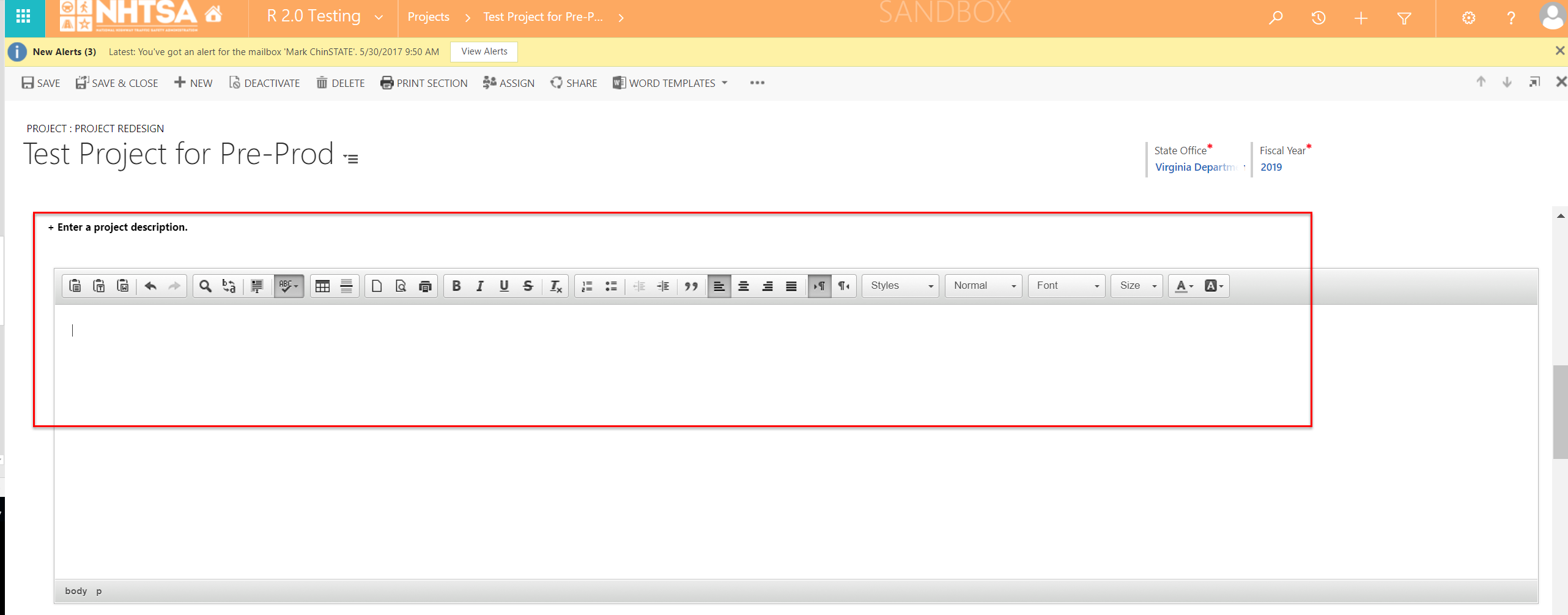Open Projects in the breadcrumb
Image resolution: width=1568 pixels, height=615 pixels.
[429, 17]
